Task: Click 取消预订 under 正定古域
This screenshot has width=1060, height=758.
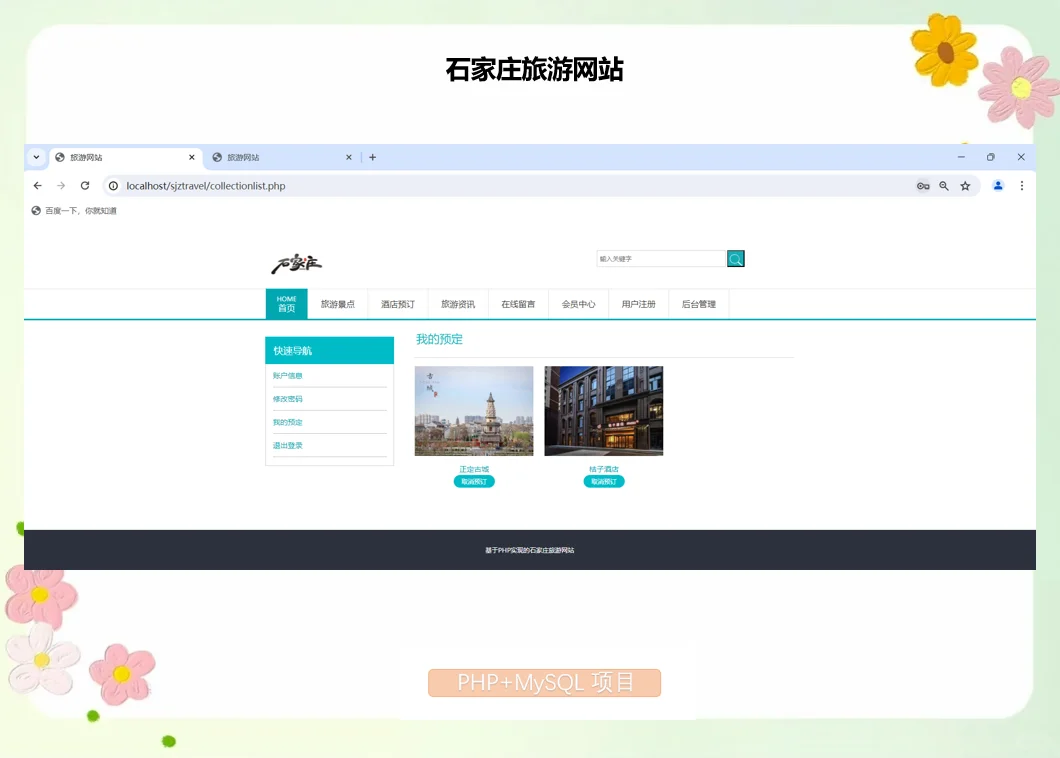Action: [474, 481]
